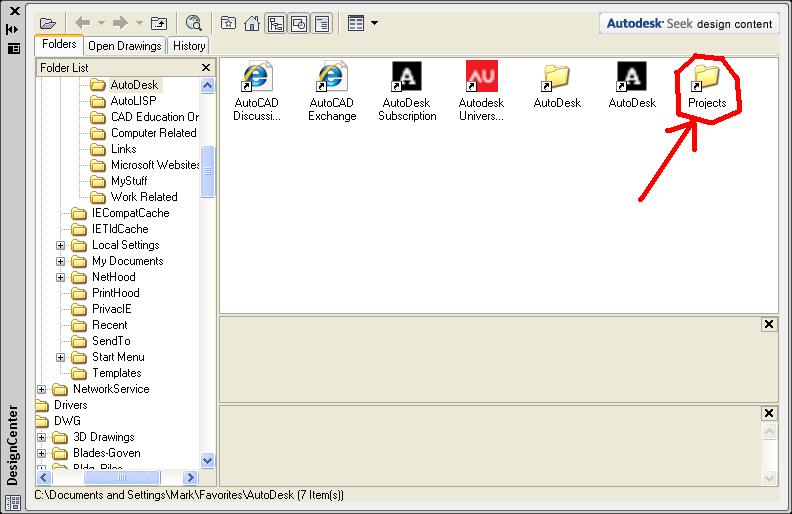Click the Up one folder level icon
792x514 pixels.
tap(159, 23)
